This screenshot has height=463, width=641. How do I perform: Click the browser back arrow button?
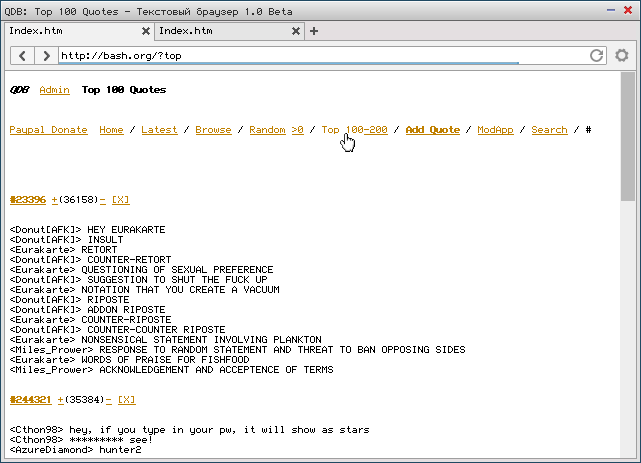23,55
